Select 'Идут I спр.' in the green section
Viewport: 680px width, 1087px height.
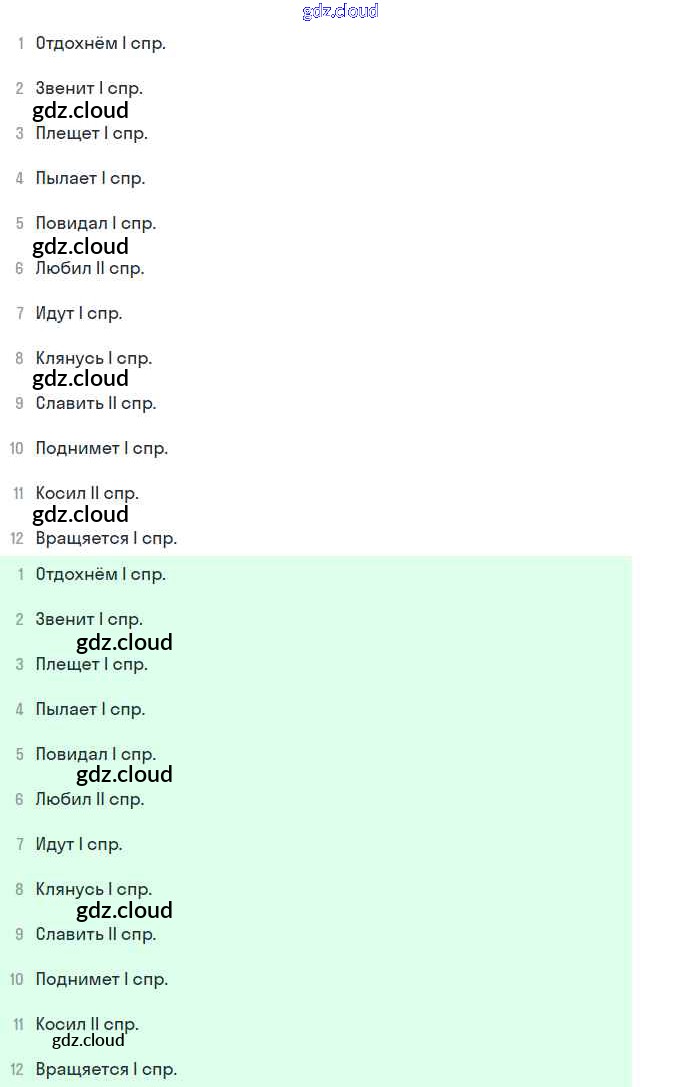point(79,844)
